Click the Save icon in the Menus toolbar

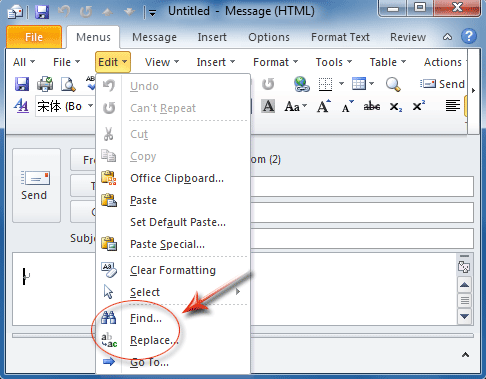(22, 84)
